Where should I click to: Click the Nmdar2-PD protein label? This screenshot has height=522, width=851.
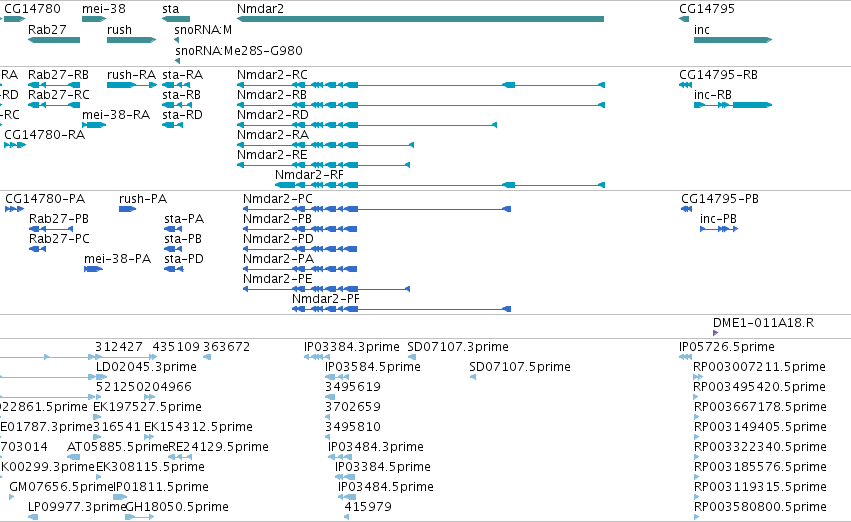point(278,239)
